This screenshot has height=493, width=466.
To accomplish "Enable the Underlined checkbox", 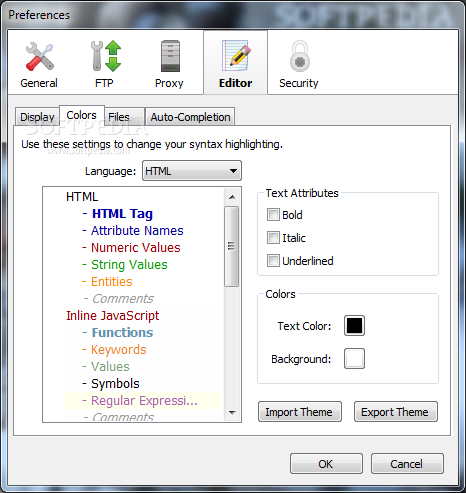I will (273, 261).
